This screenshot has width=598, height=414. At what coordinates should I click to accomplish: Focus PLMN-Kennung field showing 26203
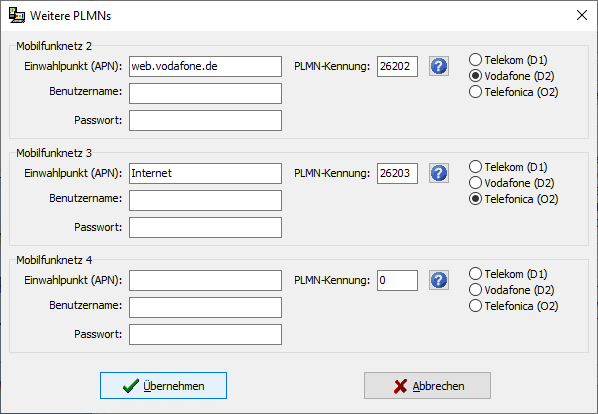tap(397, 173)
